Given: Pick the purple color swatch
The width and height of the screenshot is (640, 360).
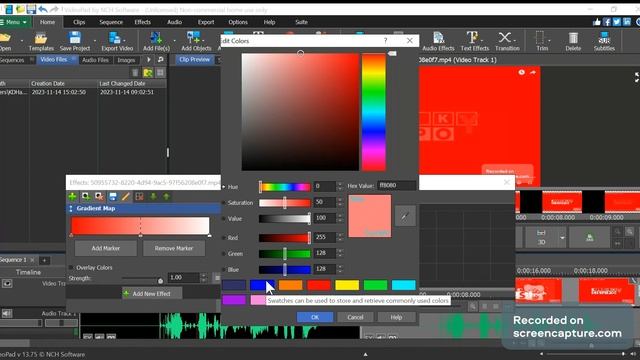Looking at the screenshot, I should coord(234,300).
